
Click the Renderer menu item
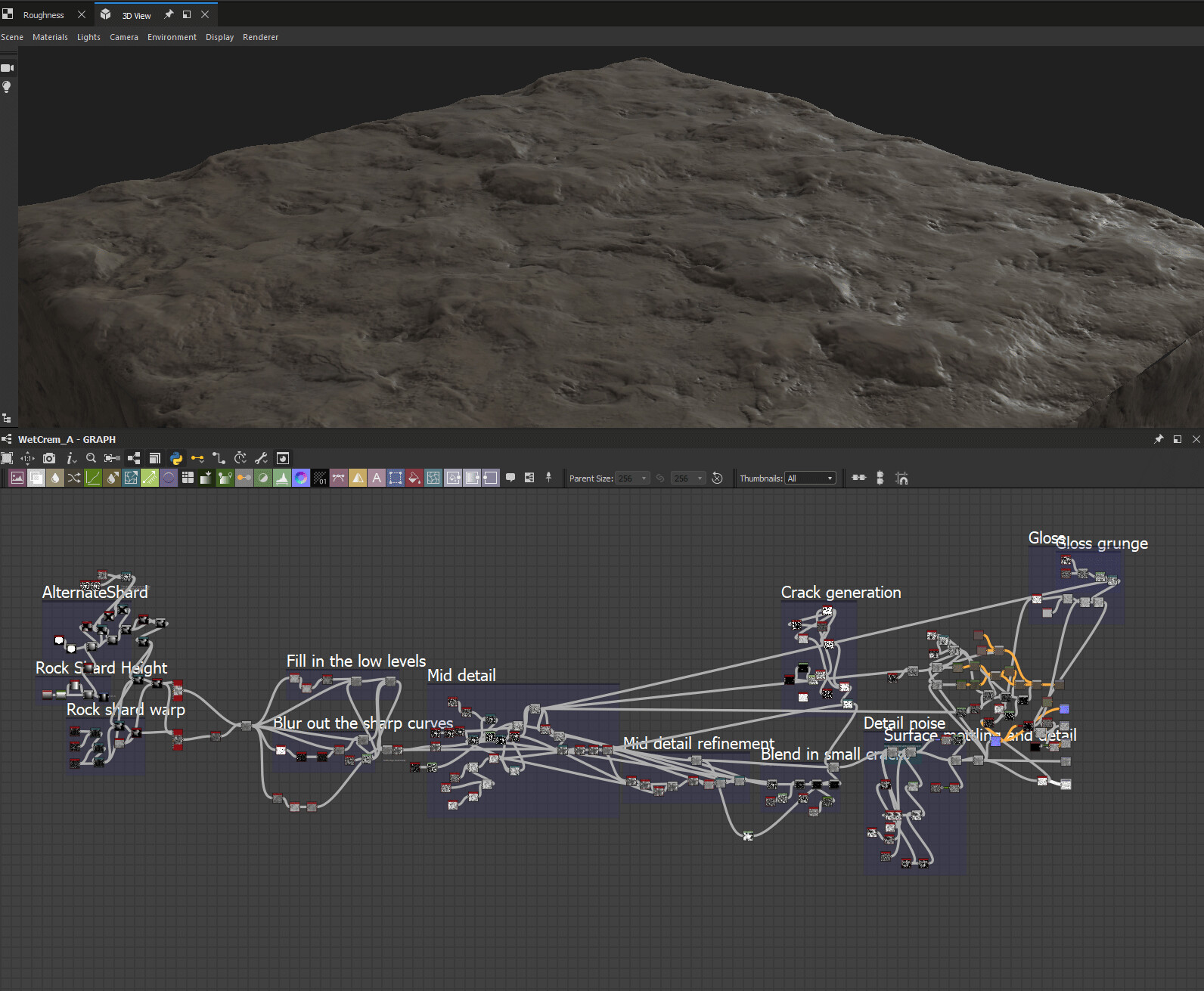click(260, 37)
